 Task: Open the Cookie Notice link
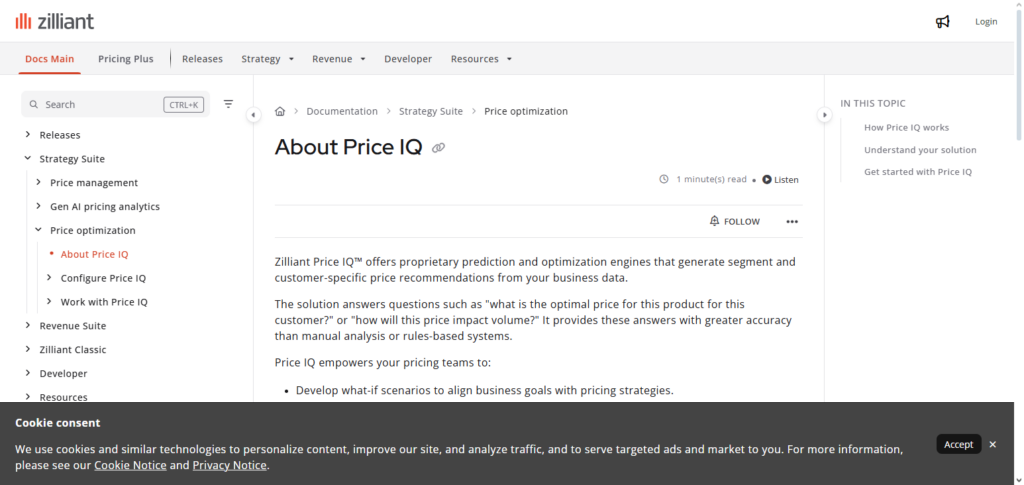click(x=130, y=465)
